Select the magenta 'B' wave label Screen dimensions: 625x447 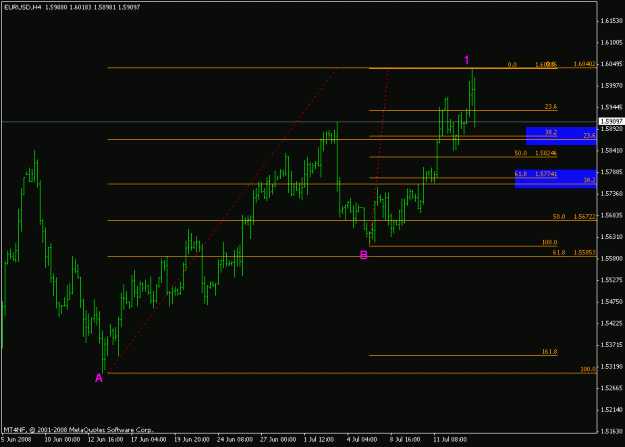click(364, 255)
